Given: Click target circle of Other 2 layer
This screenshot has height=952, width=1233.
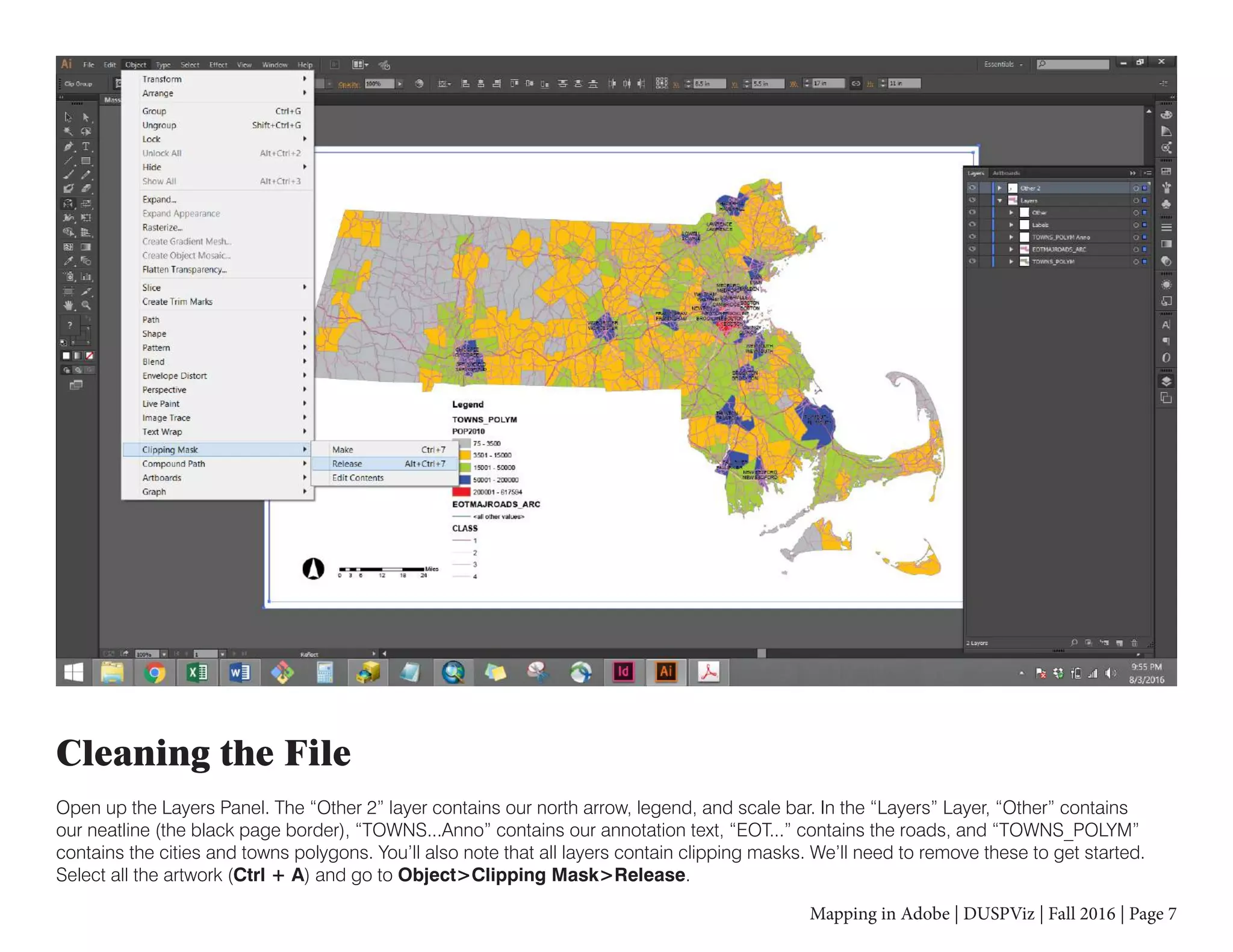Looking at the screenshot, I should [x=1135, y=188].
